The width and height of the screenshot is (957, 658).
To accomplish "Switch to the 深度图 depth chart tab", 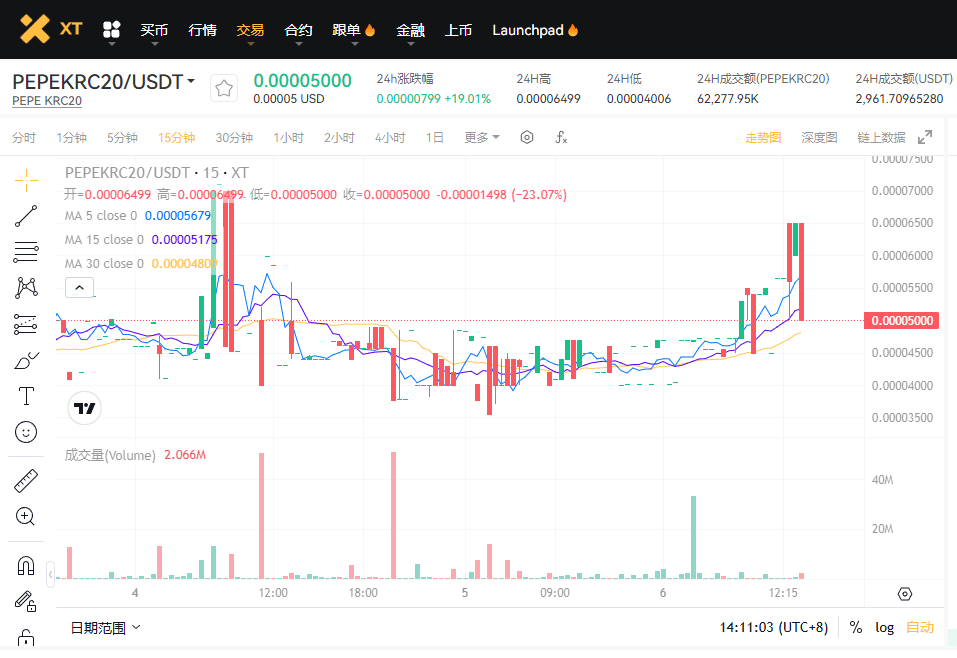I will coord(819,138).
